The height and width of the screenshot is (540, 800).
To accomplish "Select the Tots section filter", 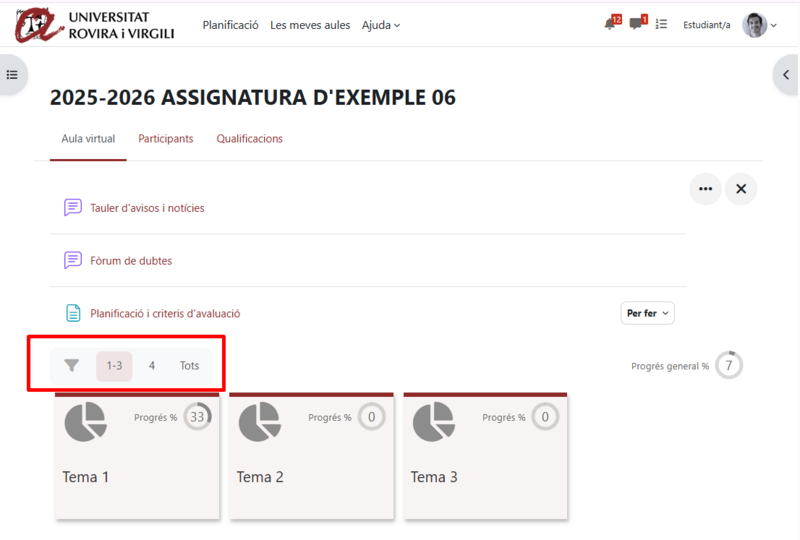I will pyautogui.click(x=189, y=366).
